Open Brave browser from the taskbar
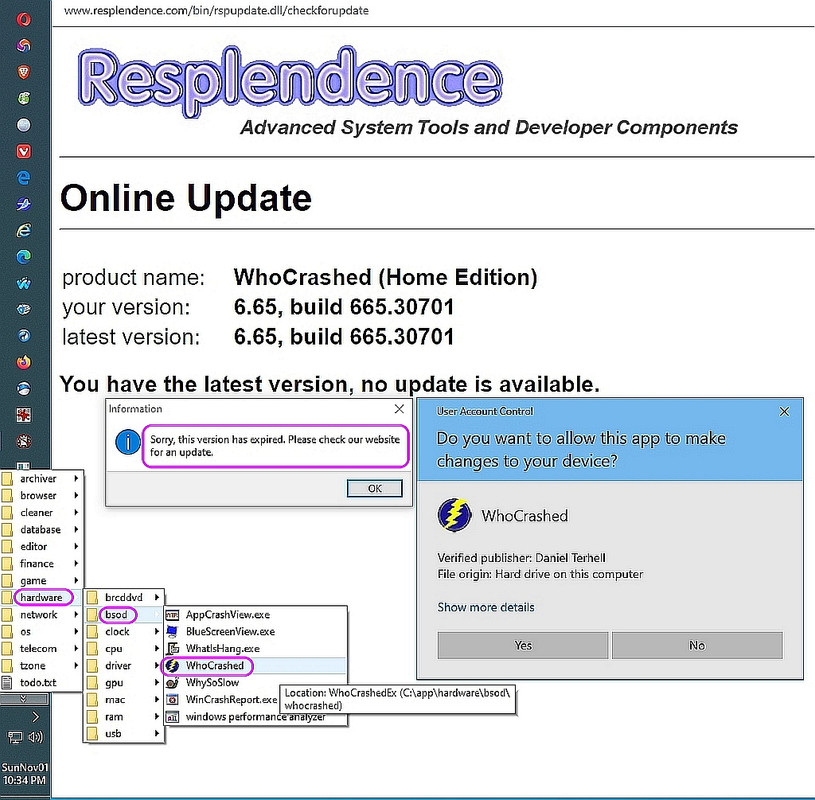The width and height of the screenshot is (815, 800). [23, 72]
